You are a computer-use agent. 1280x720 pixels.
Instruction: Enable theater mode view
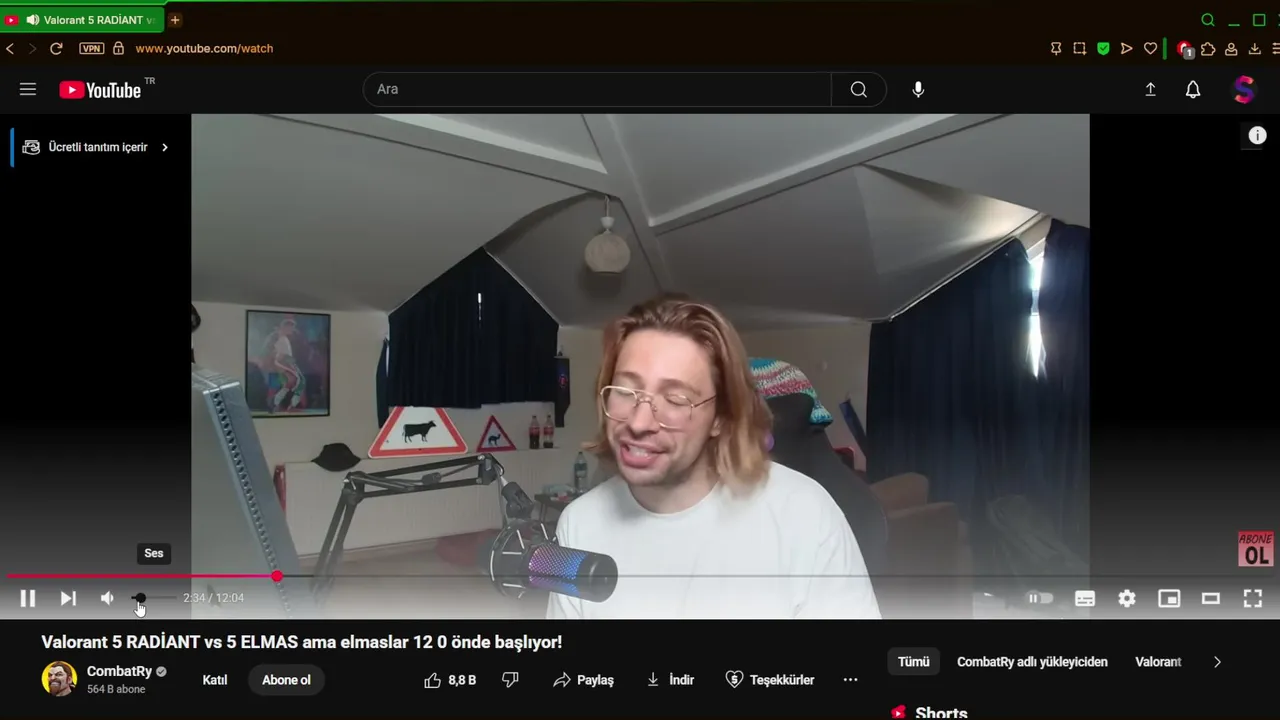coord(1211,598)
